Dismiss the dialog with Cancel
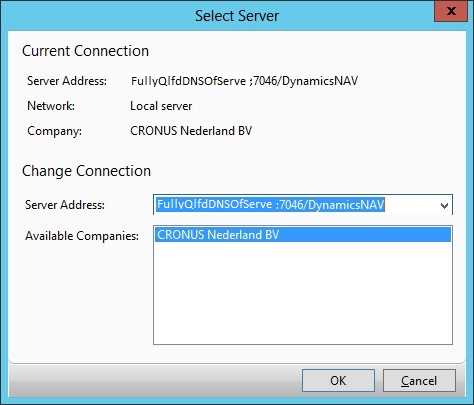This screenshot has width=474, height=405. point(419,380)
